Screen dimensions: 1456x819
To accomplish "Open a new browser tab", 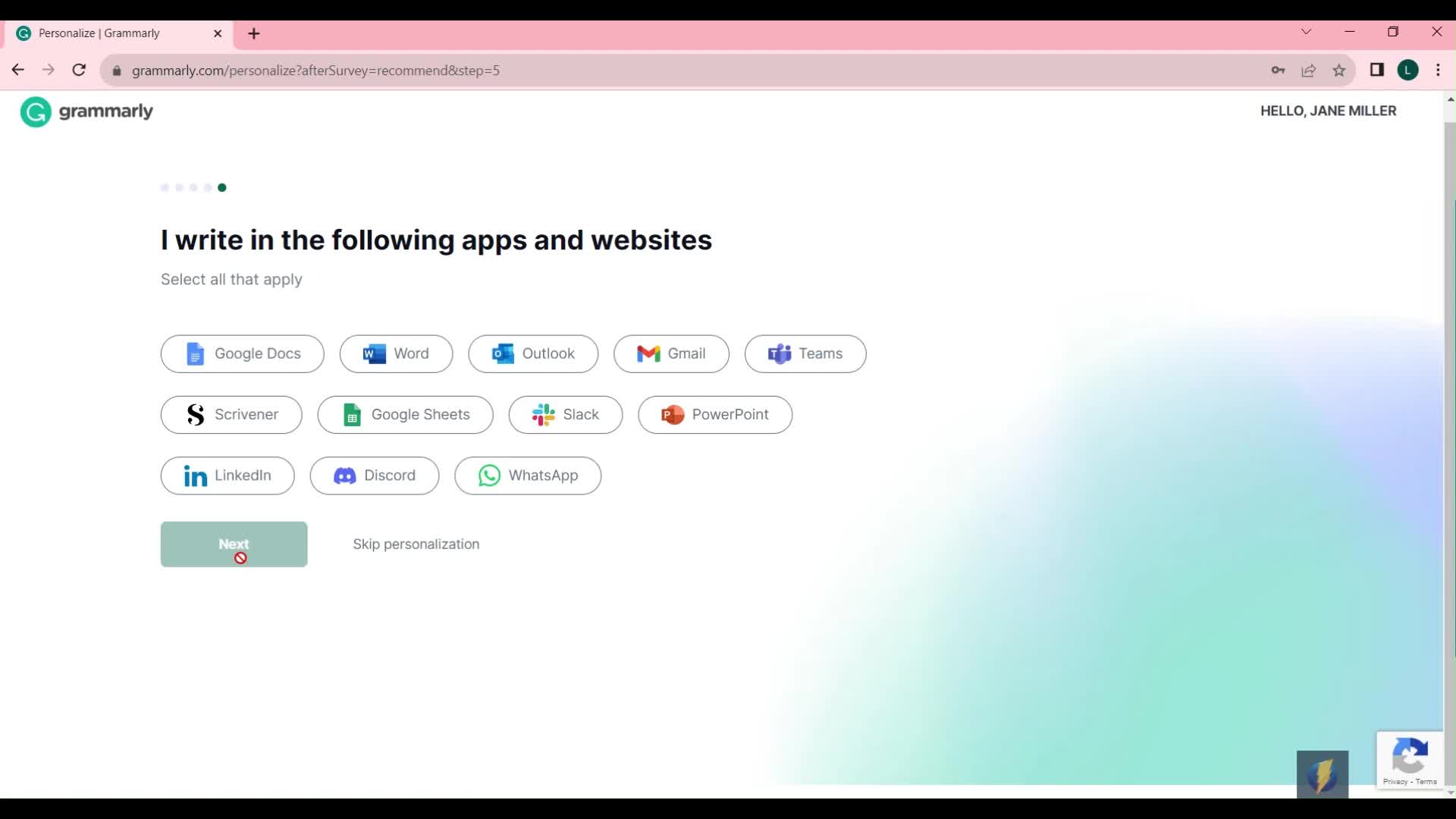I will pyautogui.click(x=254, y=33).
